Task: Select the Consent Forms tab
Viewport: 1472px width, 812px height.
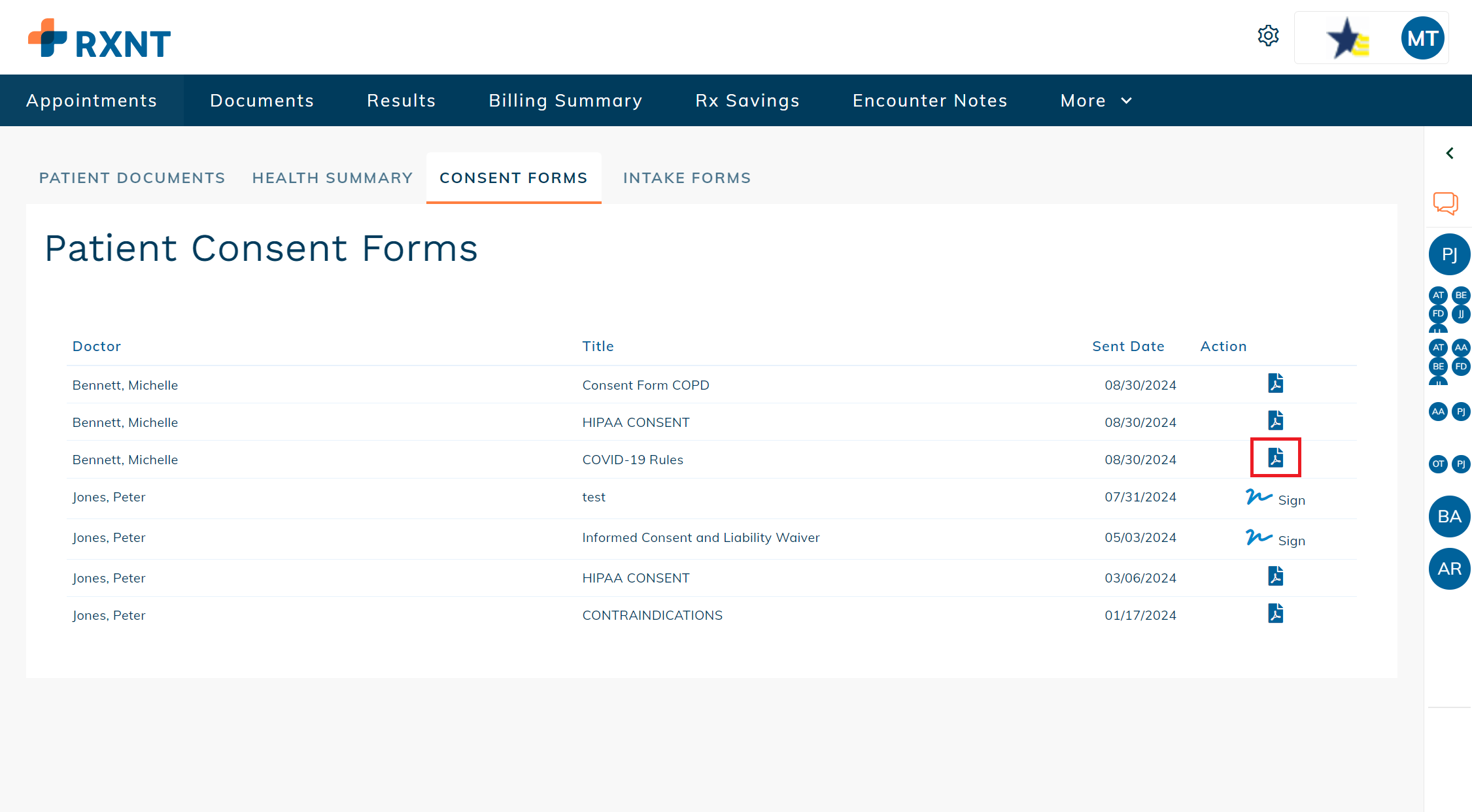Action: point(513,178)
